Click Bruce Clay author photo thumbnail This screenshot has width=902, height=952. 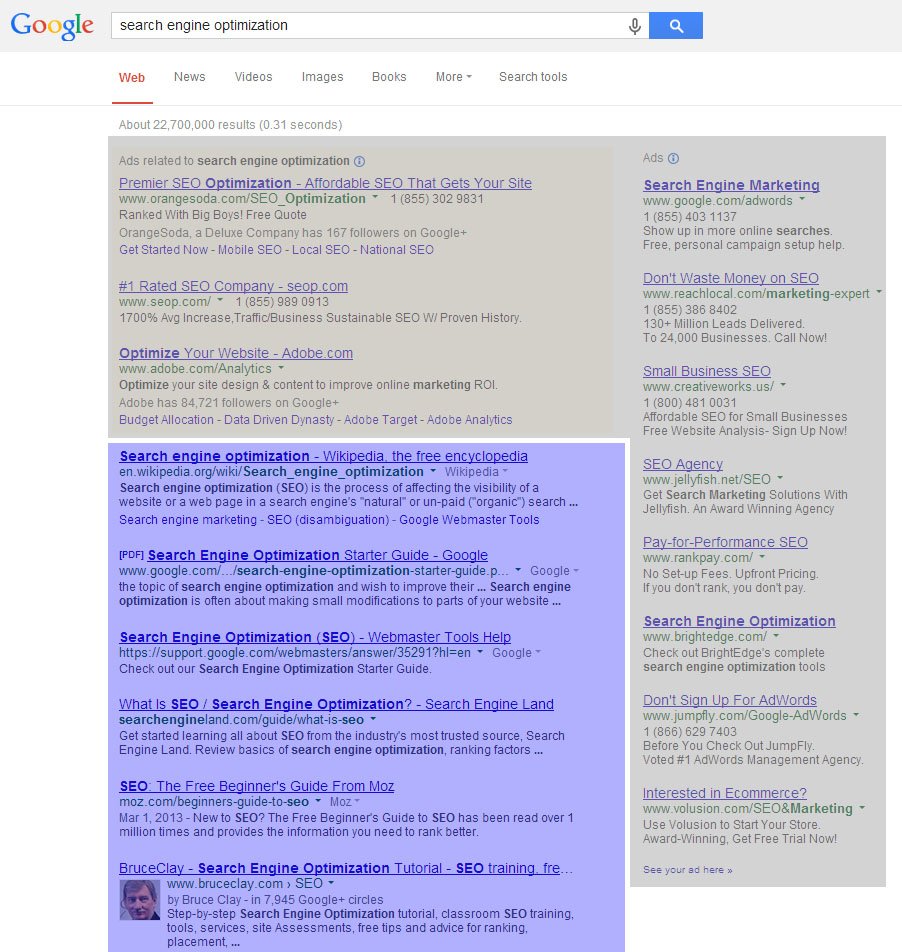(140, 900)
